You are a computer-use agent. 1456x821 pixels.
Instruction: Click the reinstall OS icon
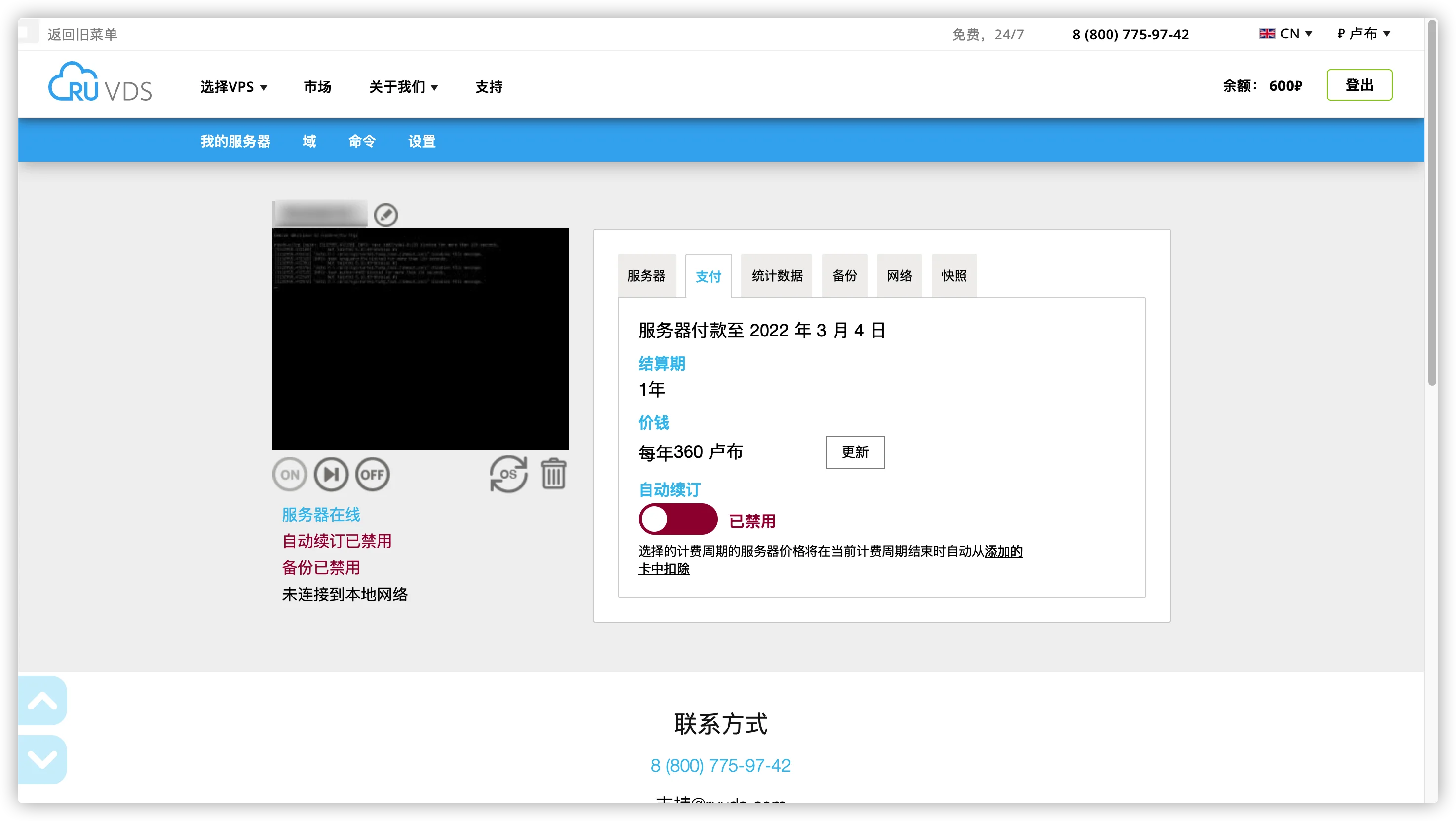point(508,474)
